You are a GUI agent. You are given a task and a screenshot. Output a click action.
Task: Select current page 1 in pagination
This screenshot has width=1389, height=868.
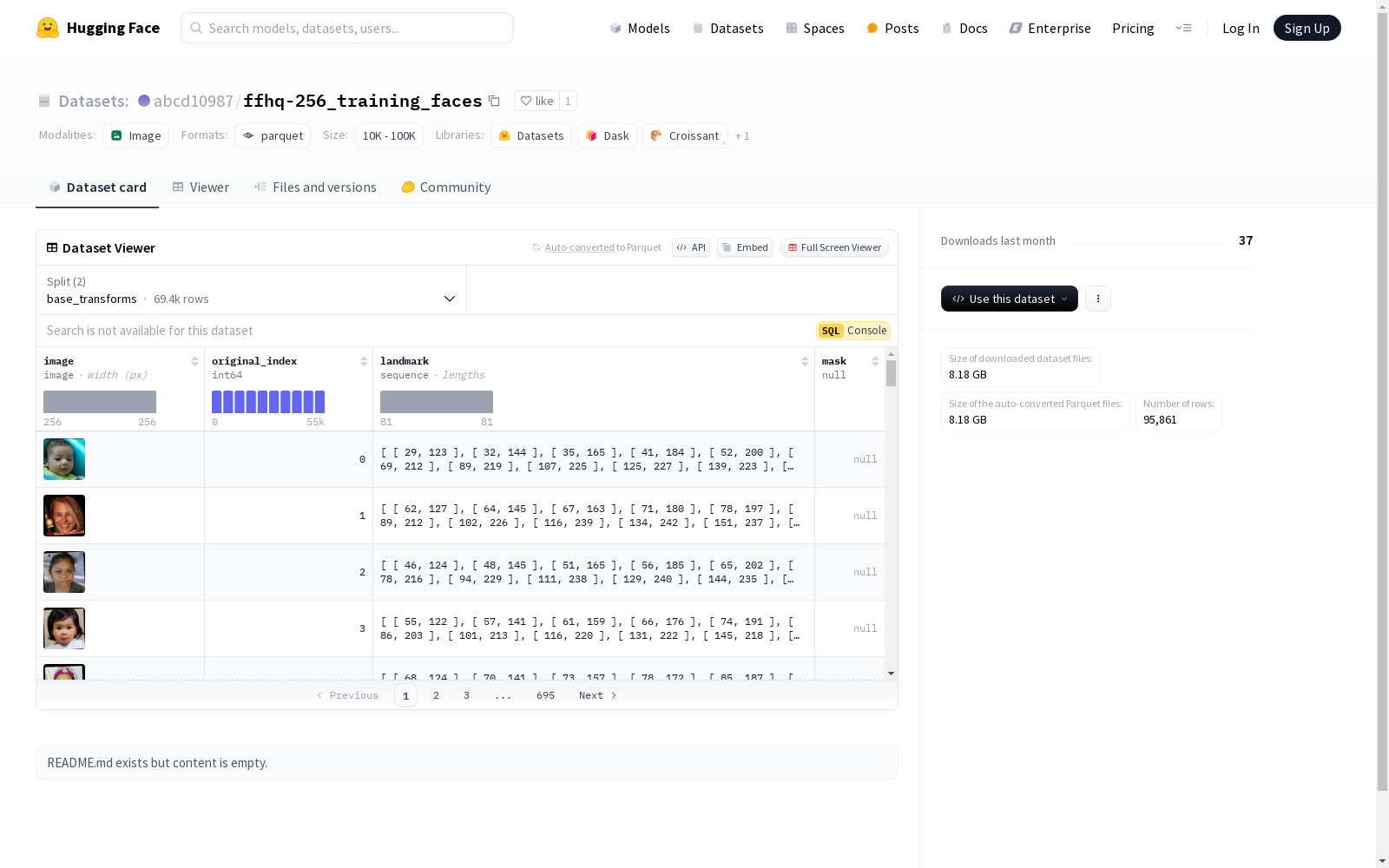tap(405, 695)
